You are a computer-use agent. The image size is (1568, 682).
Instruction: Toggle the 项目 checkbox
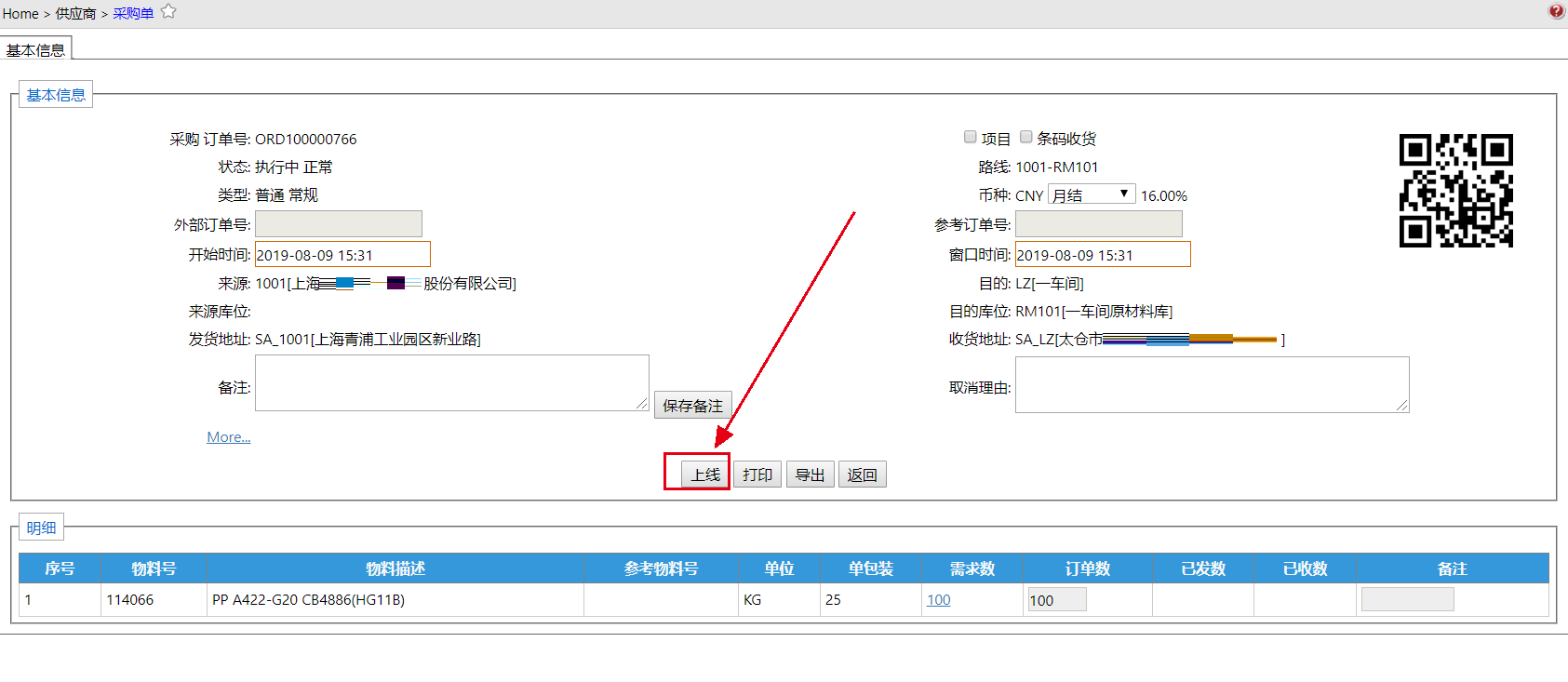click(x=970, y=137)
